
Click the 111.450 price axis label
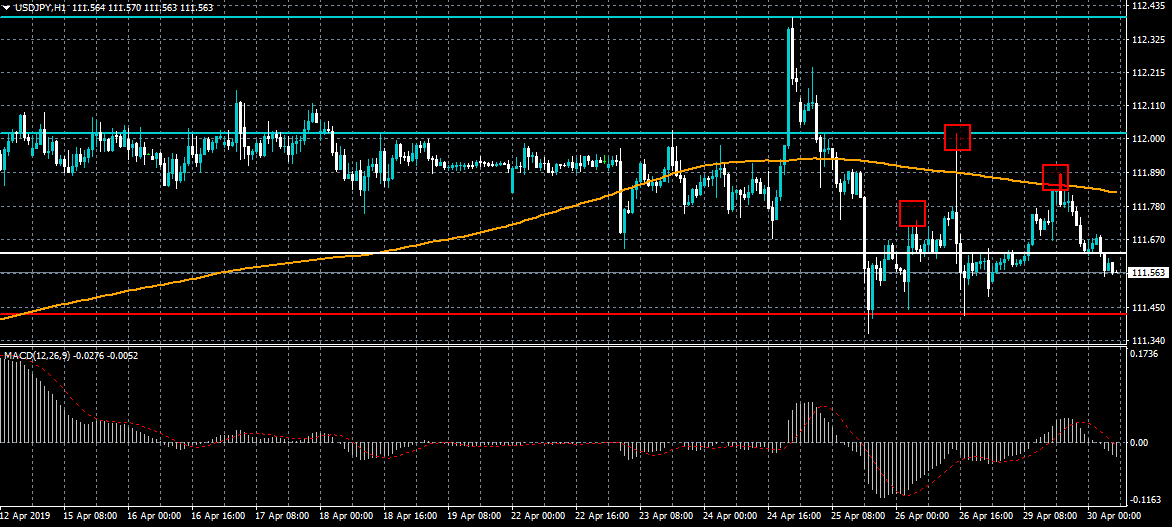coord(1150,307)
